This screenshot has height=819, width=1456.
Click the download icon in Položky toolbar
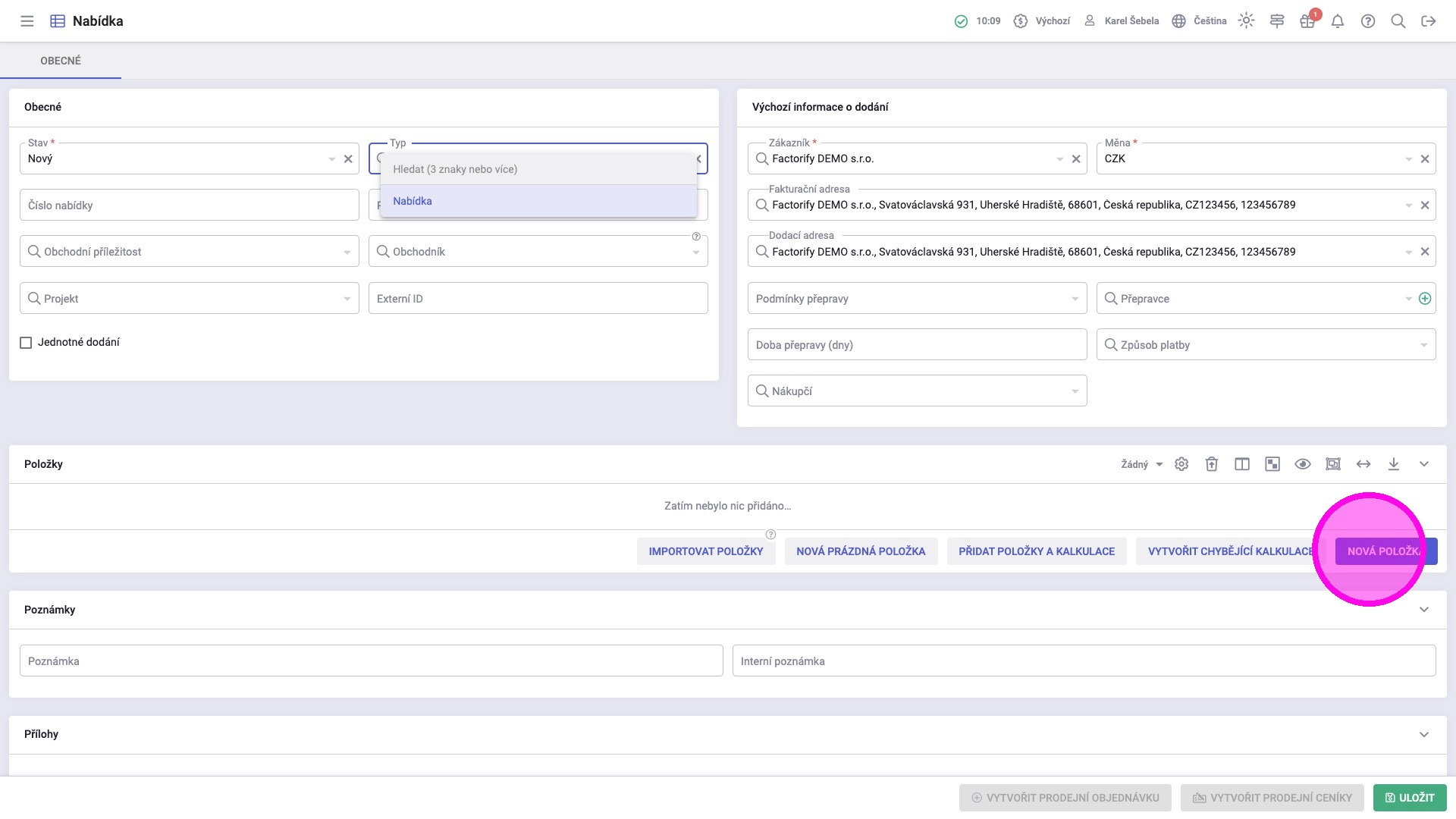1394,464
